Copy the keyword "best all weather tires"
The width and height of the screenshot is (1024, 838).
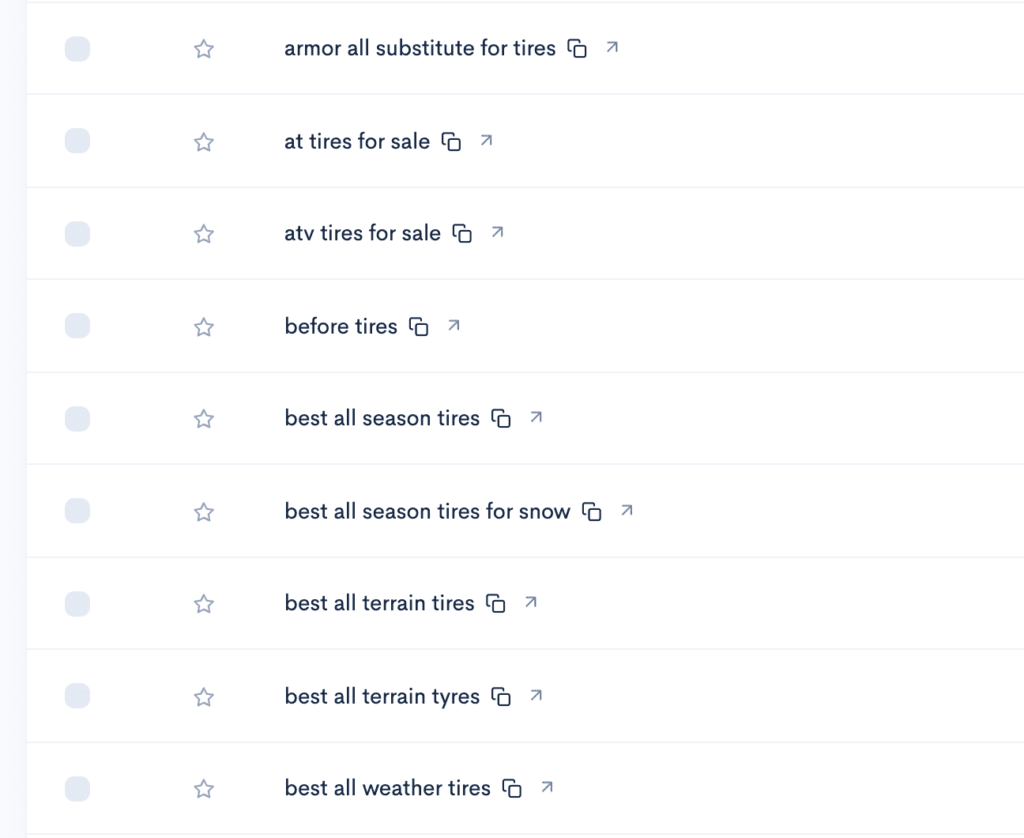coord(511,788)
